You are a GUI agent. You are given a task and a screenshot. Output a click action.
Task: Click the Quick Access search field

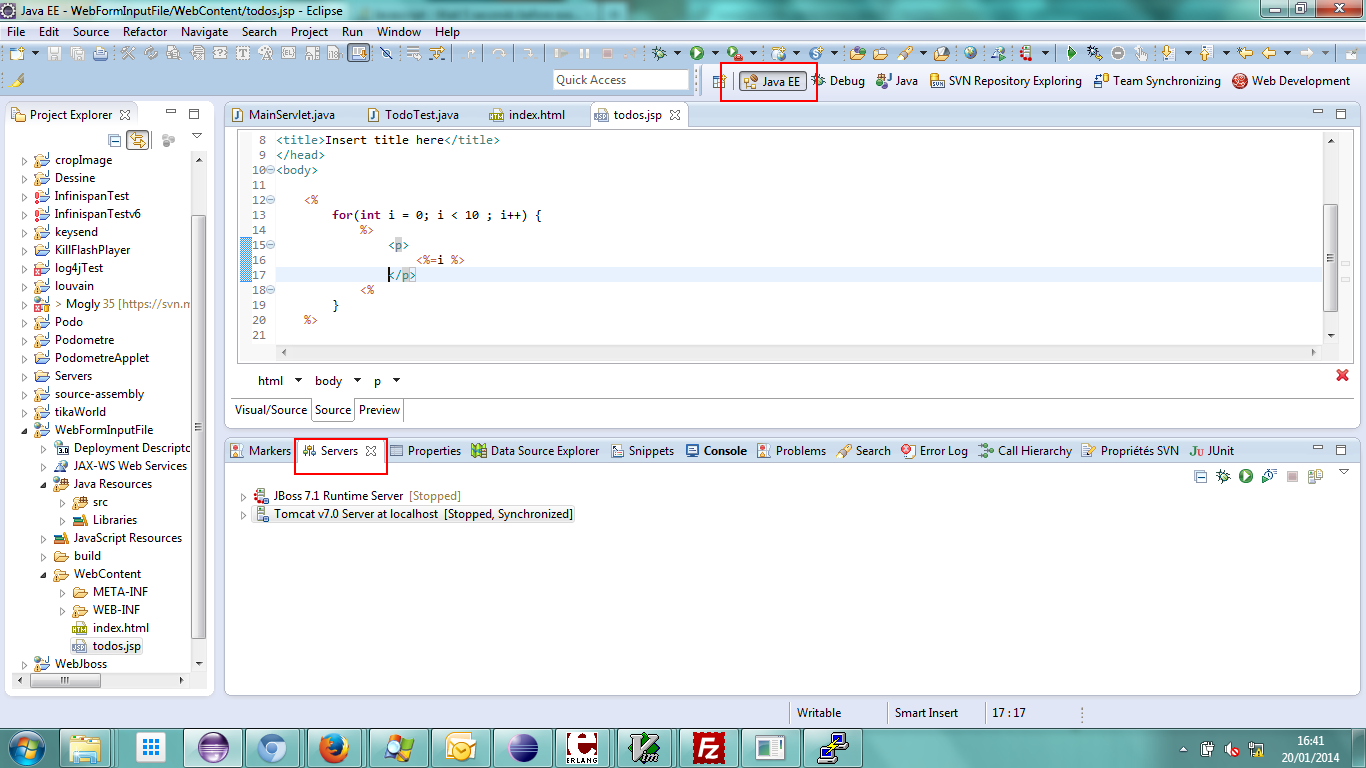pyautogui.click(x=621, y=80)
